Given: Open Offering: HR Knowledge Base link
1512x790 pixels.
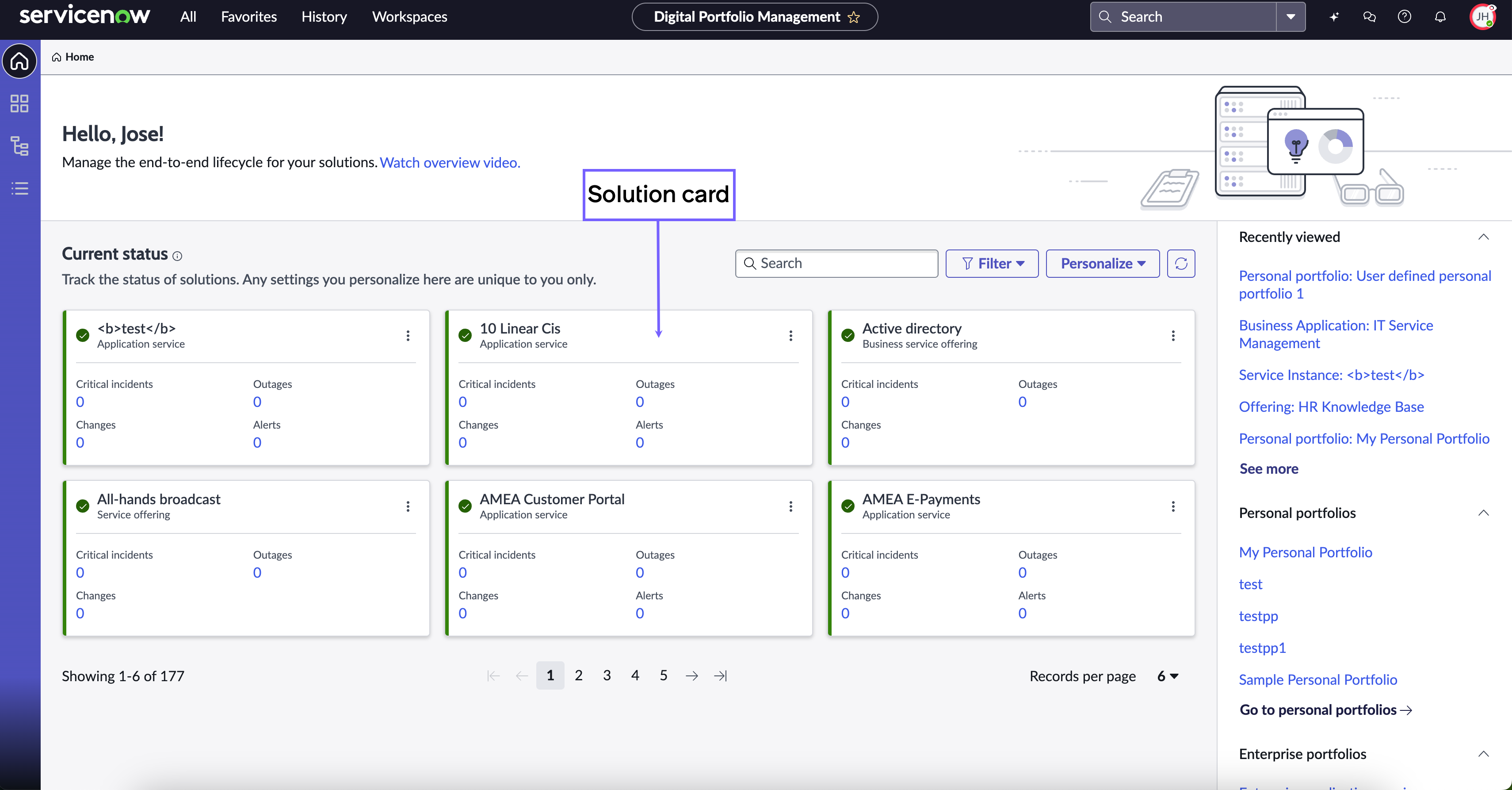Looking at the screenshot, I should tap(1331, 407).
